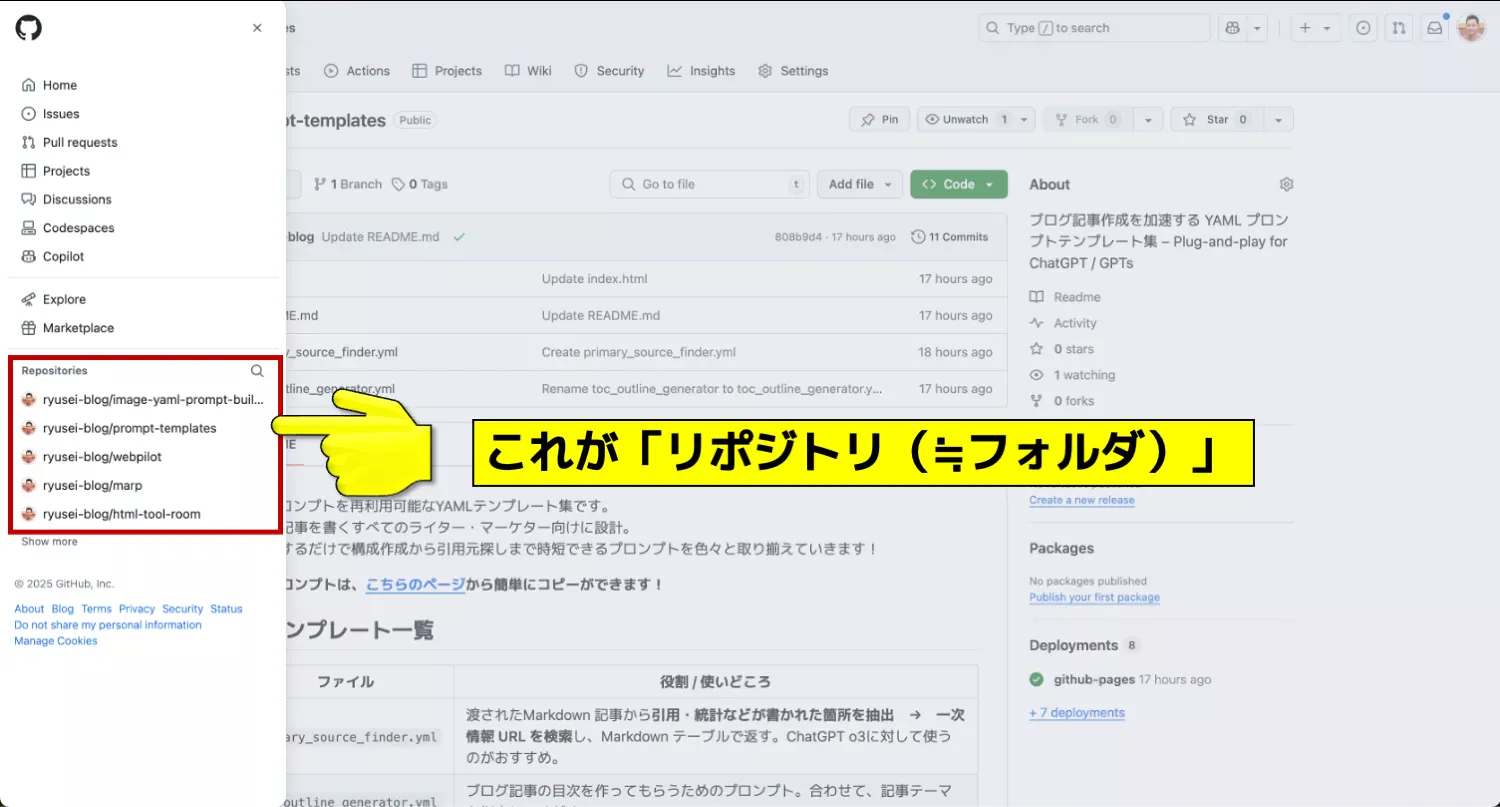Click the Go to file search field
This screenshot has width=1500, height=807.
tap(710, 184)
